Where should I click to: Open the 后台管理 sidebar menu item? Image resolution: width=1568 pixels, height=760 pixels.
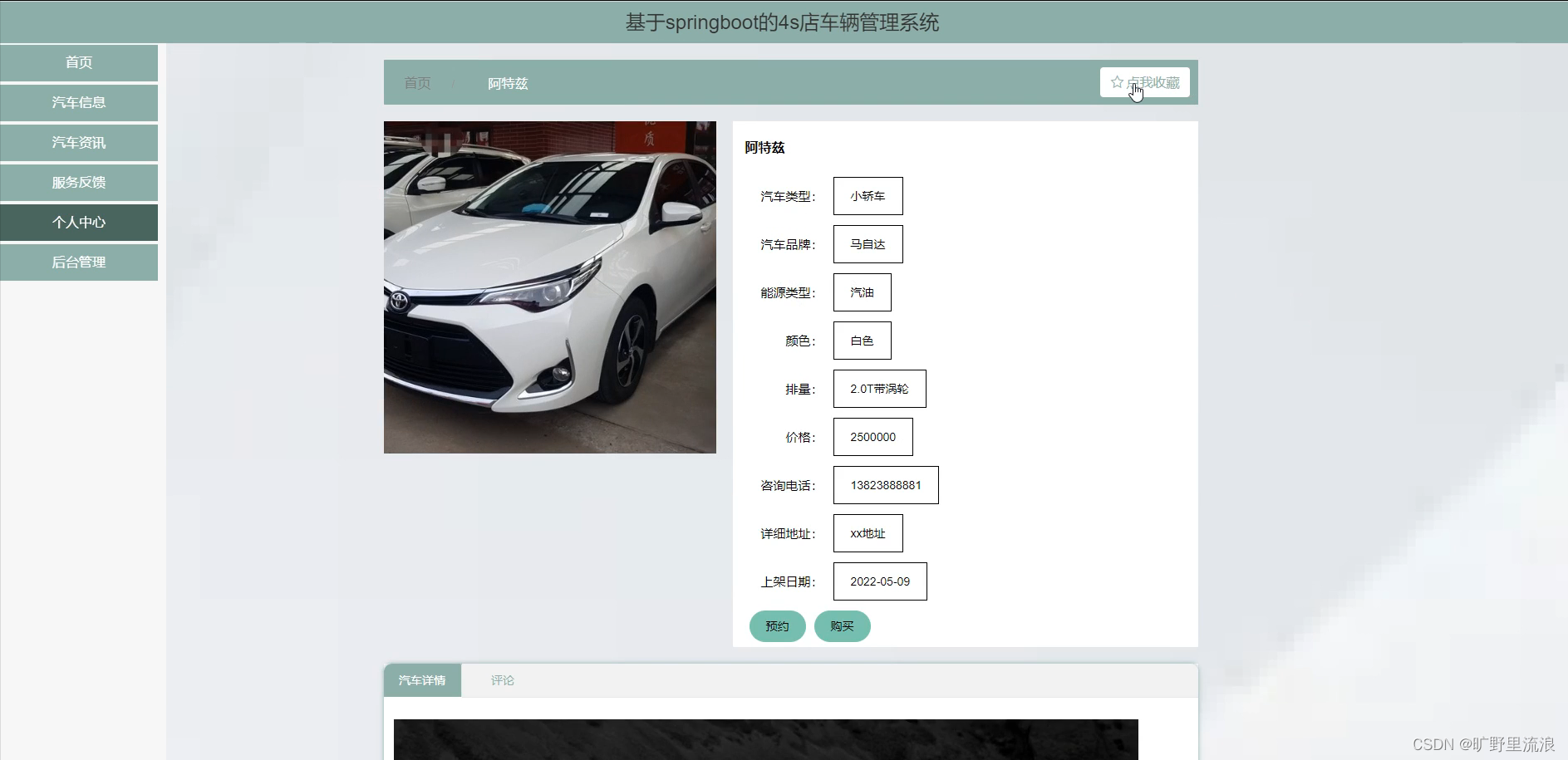[79, 262]
